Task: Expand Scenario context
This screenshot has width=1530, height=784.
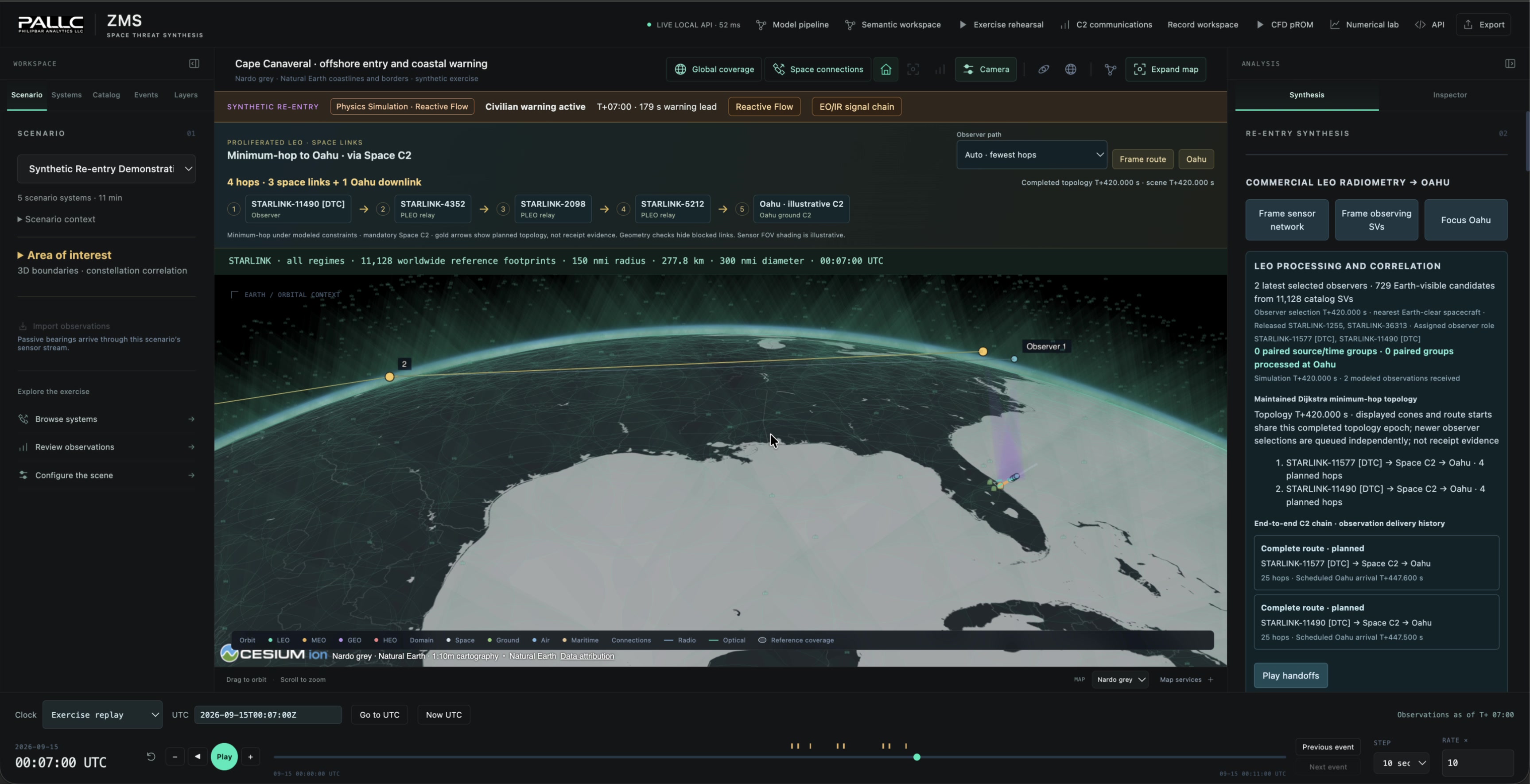Action: (x=56, y=219)
